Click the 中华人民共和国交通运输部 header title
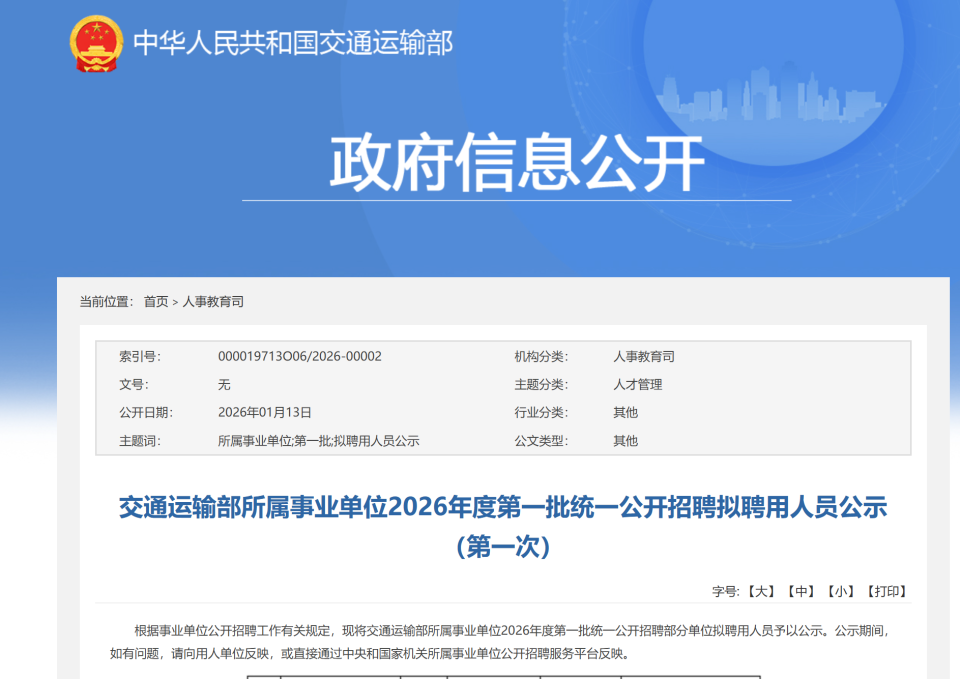The width and height of the screenshot is (960, 679). [x=294, y=41]
